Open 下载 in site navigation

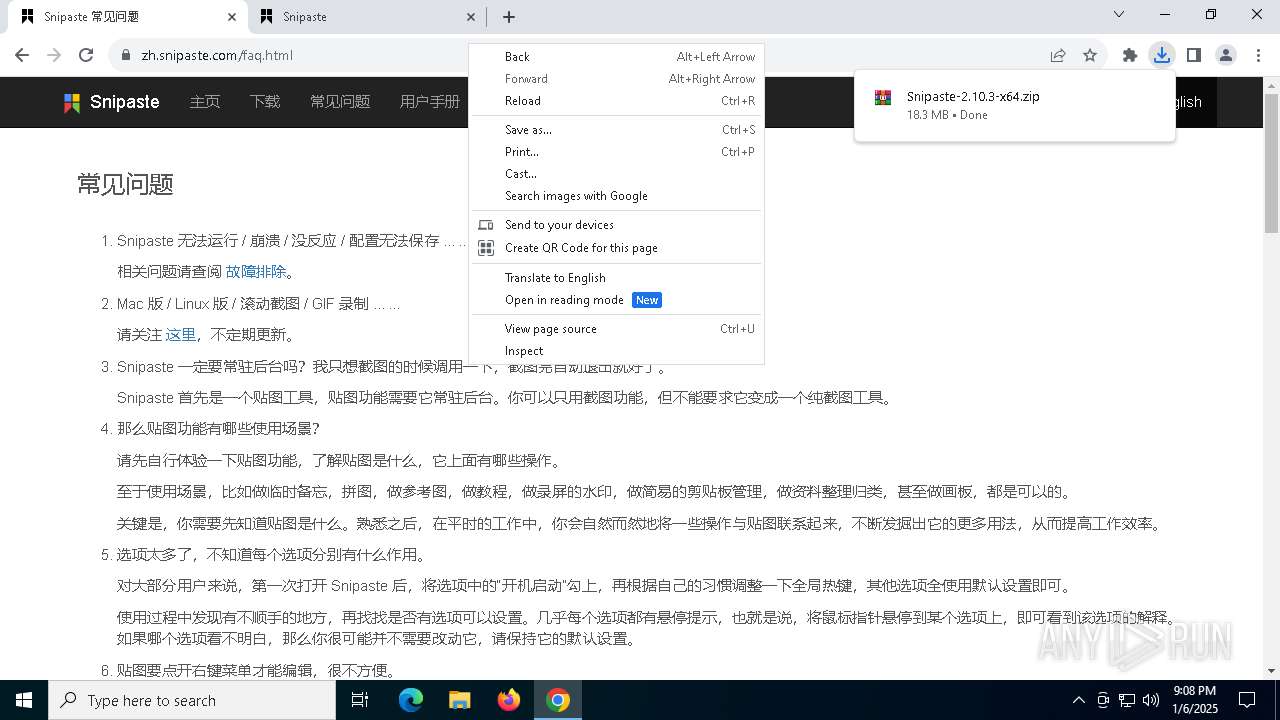[x=265, y=102]
